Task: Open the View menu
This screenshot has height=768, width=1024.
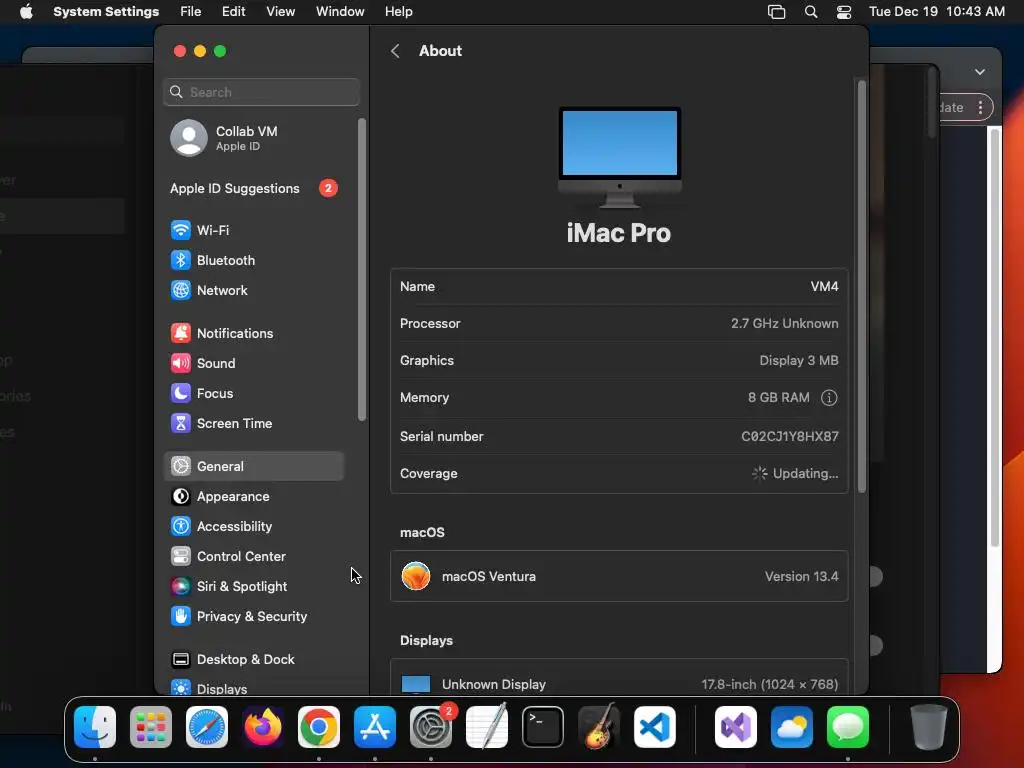Action: (280, 12)
